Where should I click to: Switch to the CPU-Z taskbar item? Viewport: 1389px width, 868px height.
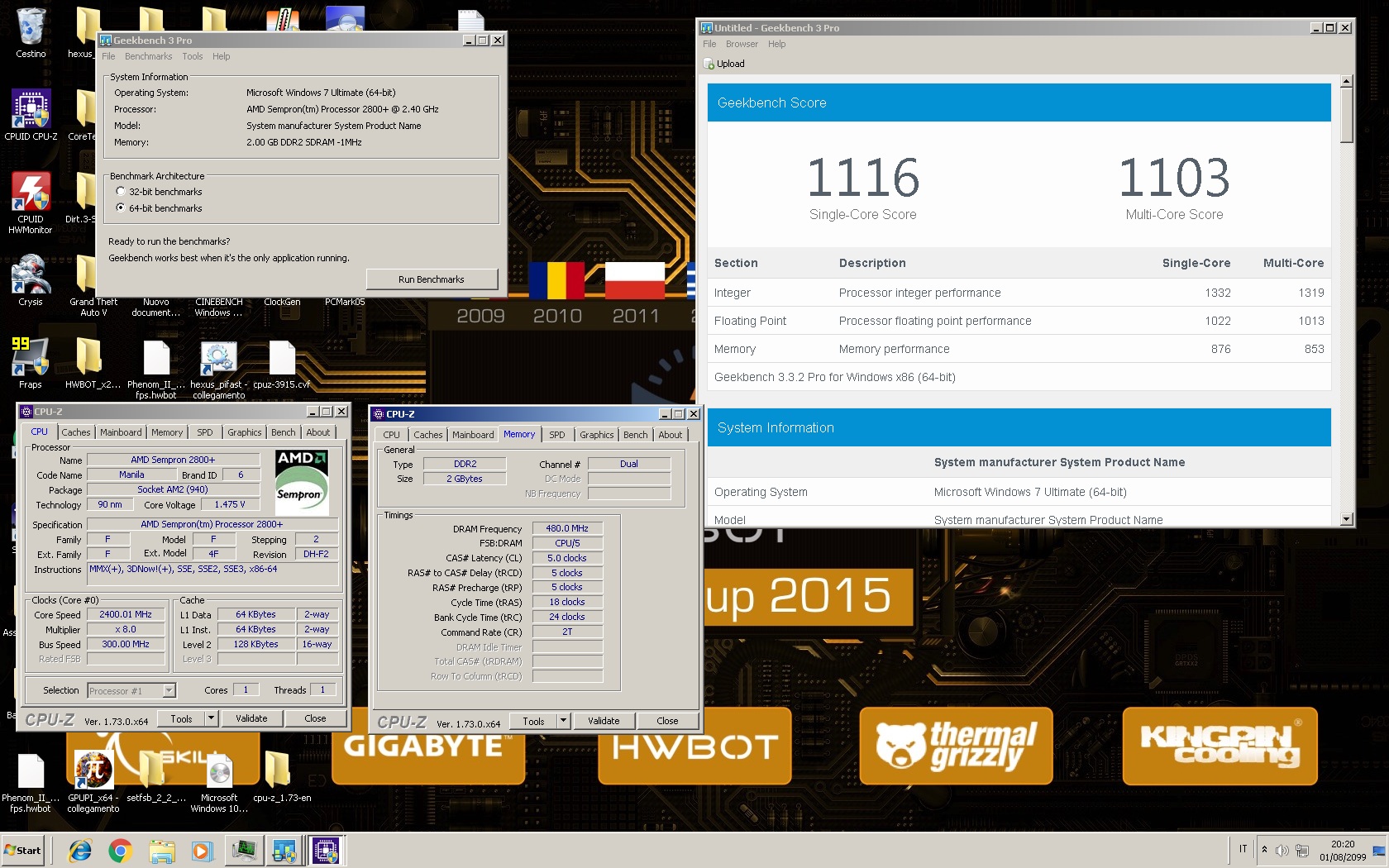click(325, 851)
